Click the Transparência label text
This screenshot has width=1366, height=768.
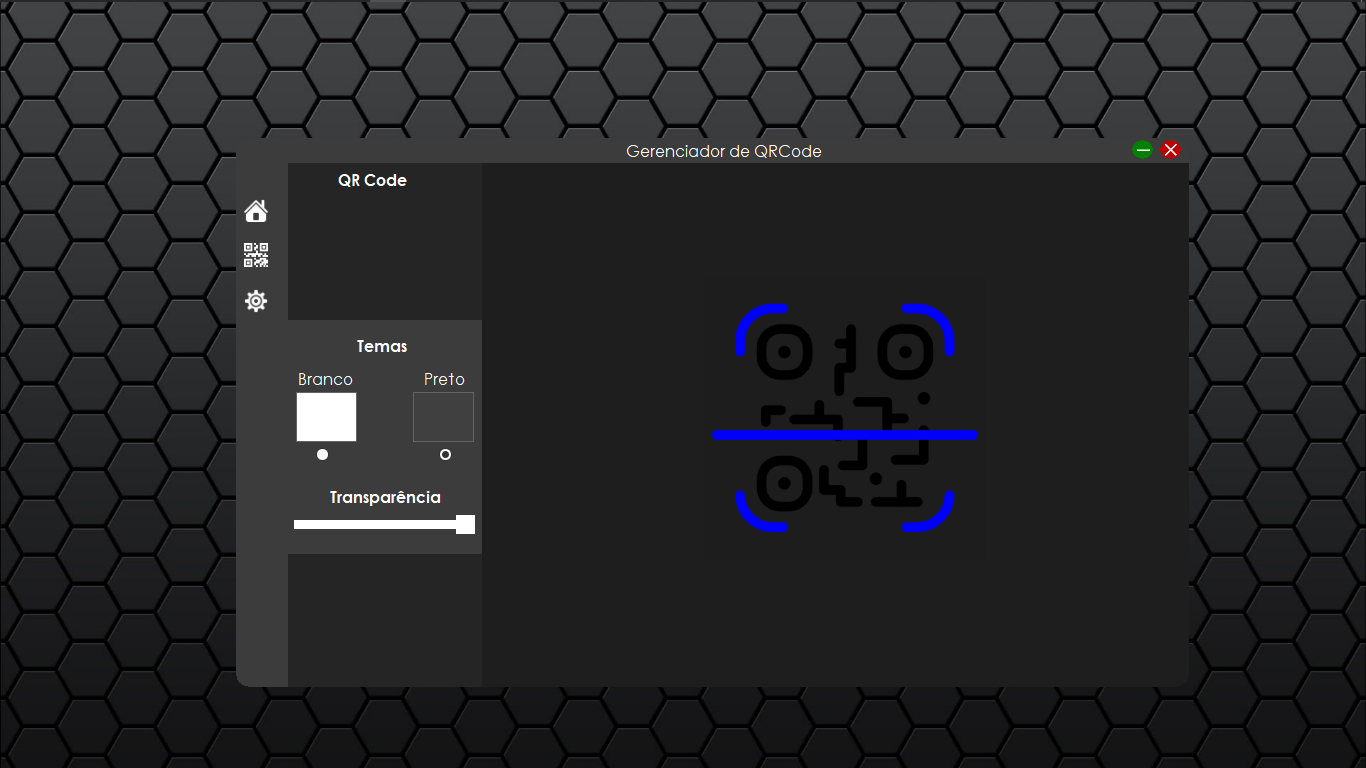click(x=385, y=498)
